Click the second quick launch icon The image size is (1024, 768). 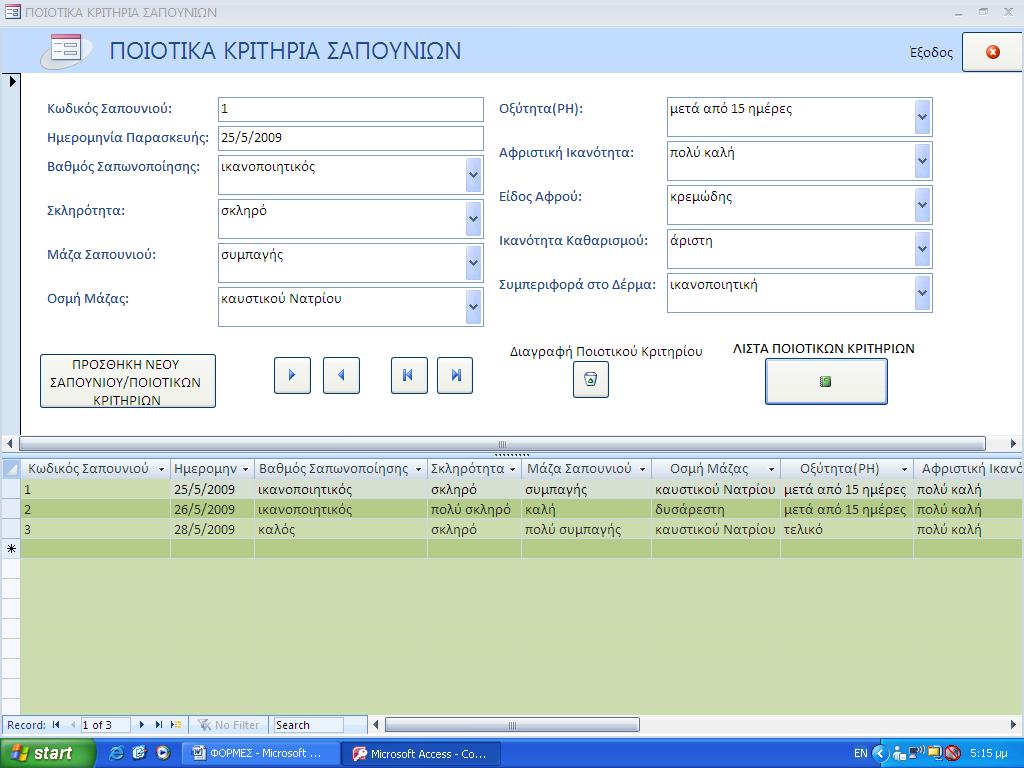[139, 753]
